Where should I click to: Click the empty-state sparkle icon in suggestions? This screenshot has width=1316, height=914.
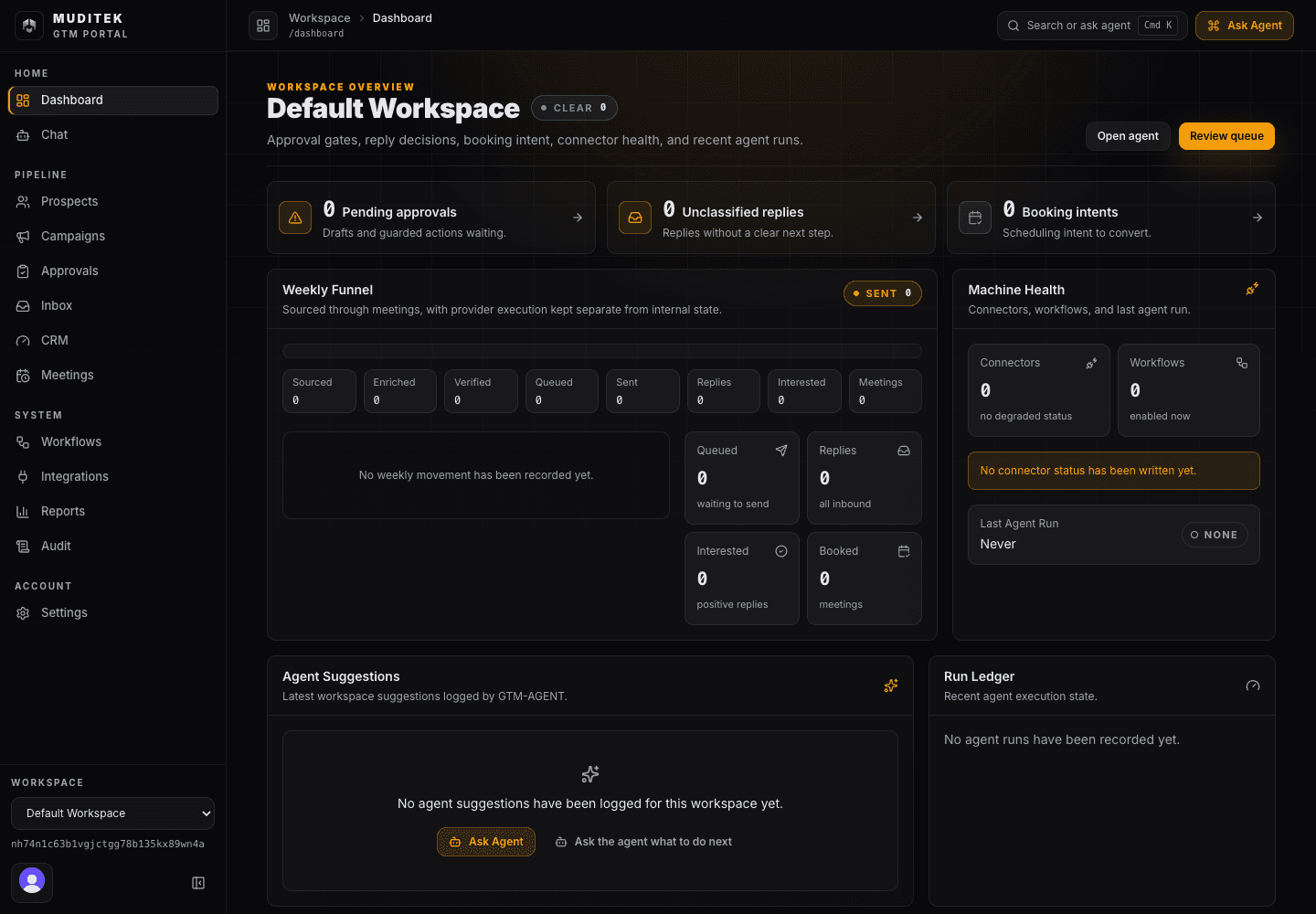(590, 774)
